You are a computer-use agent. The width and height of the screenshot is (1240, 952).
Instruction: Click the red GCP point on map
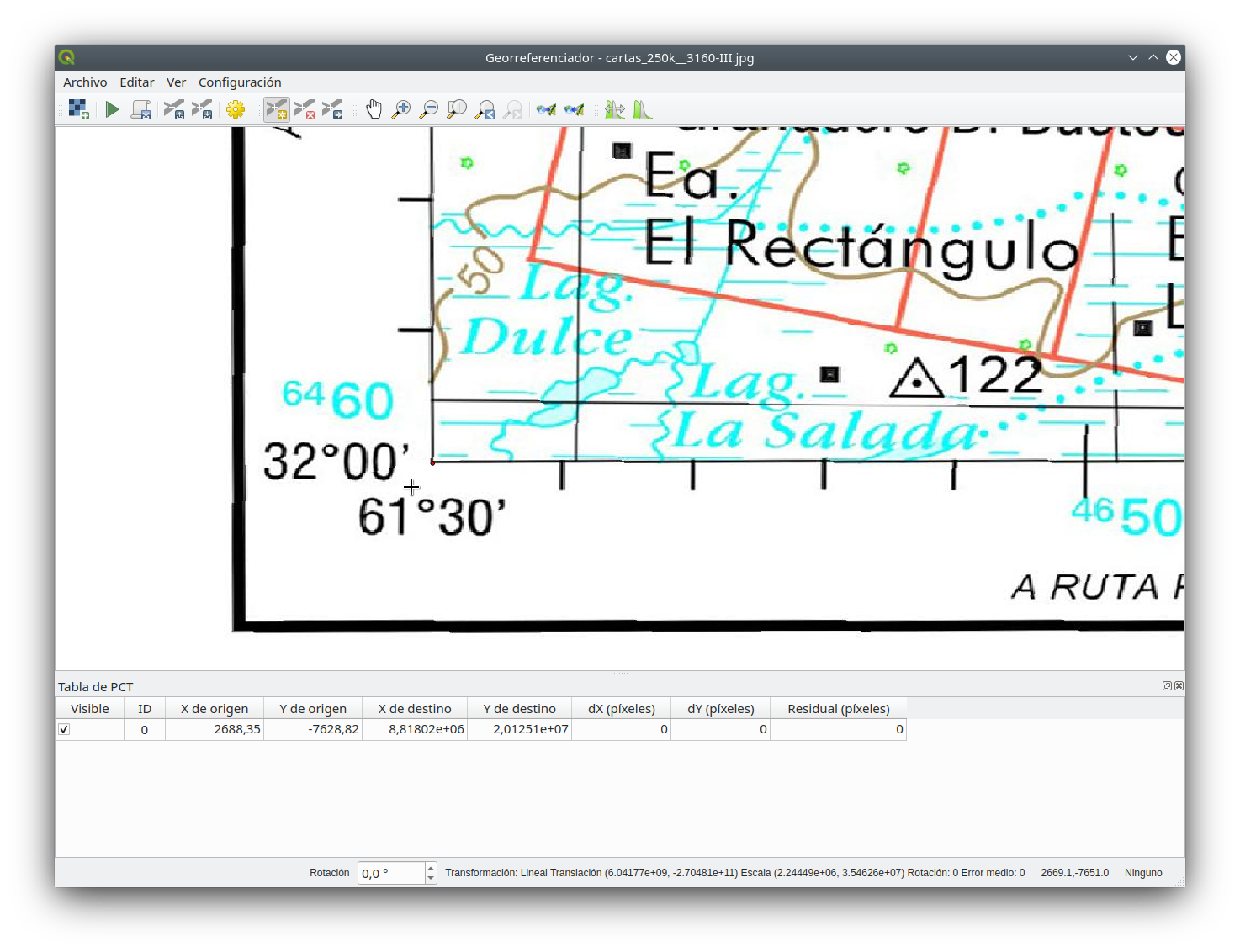click(x=432, y=462)
